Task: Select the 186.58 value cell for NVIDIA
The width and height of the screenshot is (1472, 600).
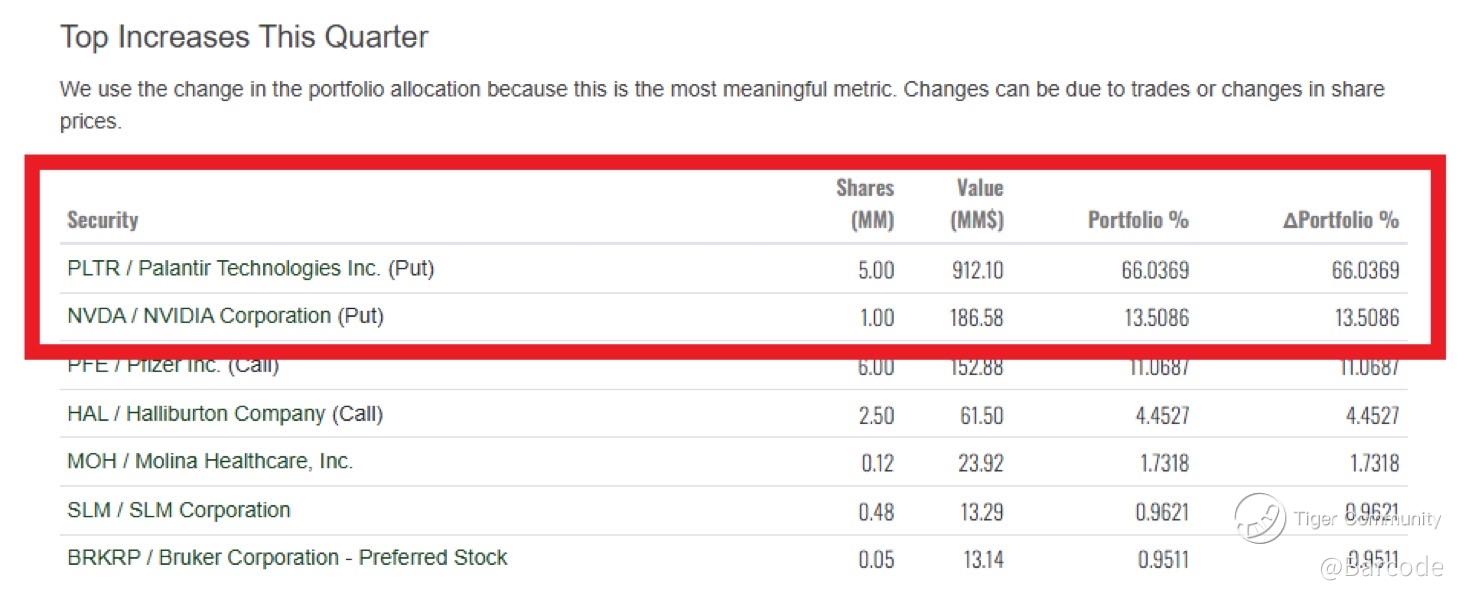Action: tap(975, 318)
